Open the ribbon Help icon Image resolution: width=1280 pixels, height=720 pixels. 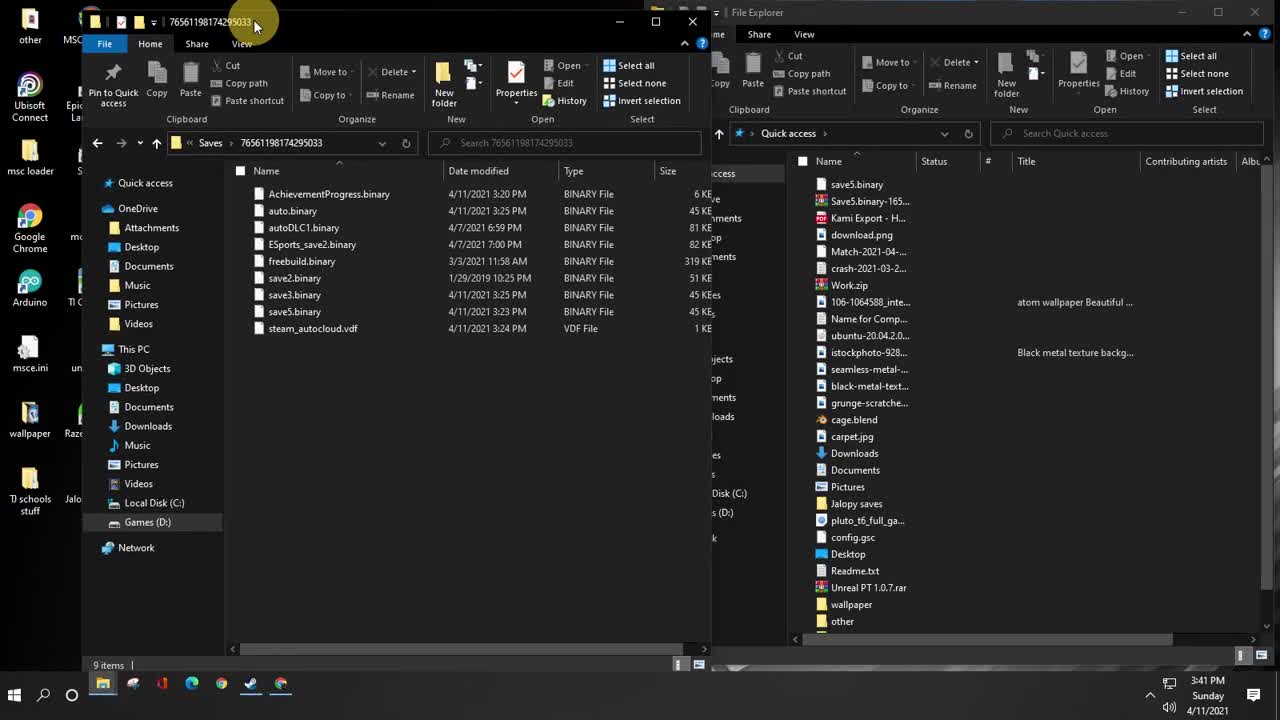[702, 44]
